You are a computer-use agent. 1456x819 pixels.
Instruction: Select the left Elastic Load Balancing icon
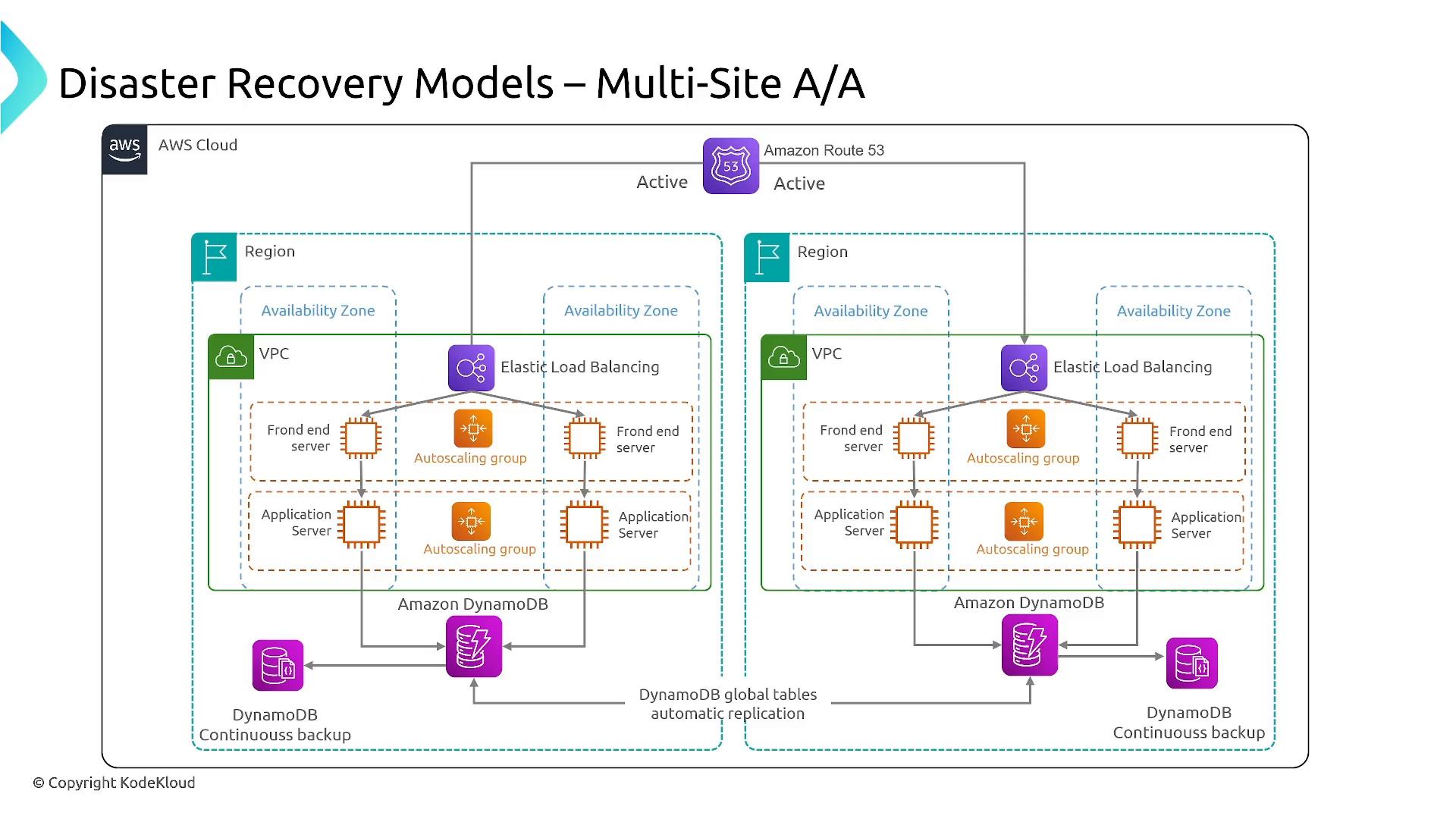tap(471, 369)
